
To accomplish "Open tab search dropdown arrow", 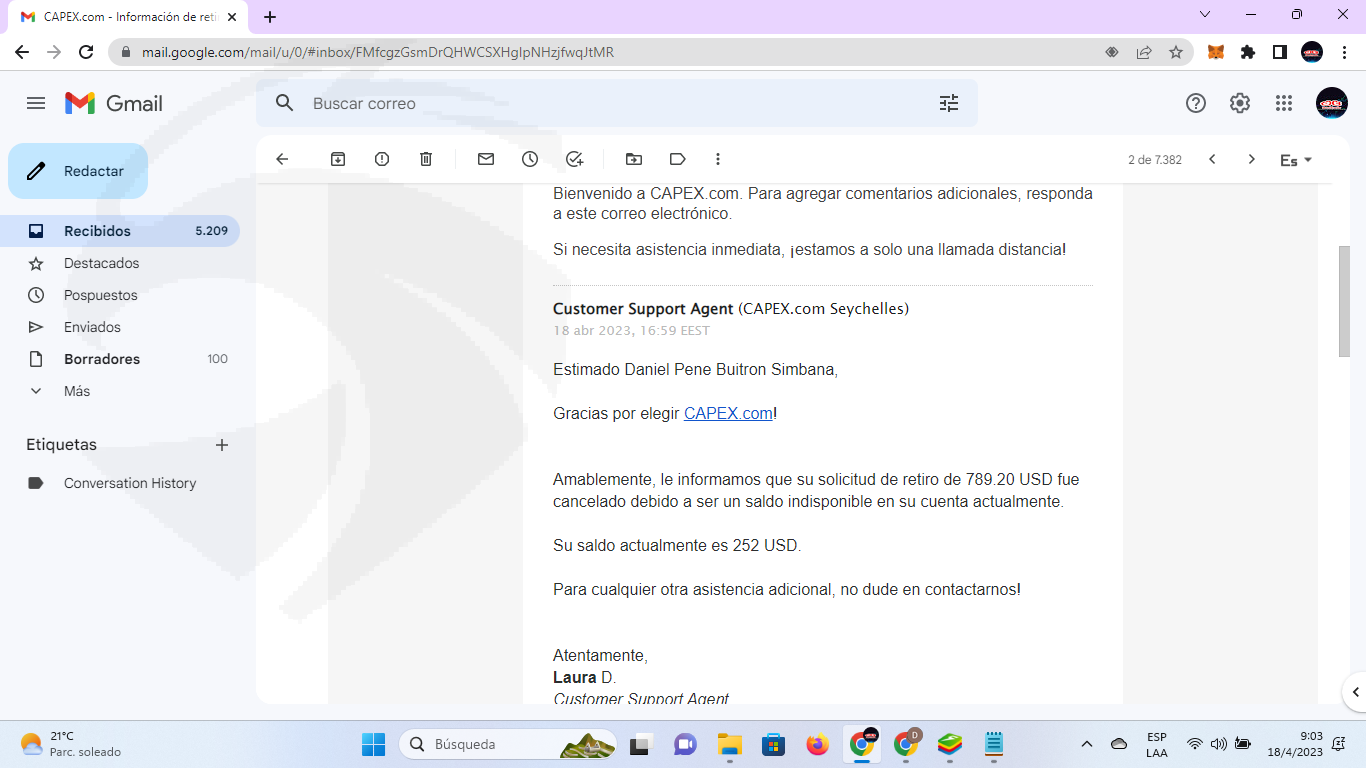I will [x=1204, y=14].
